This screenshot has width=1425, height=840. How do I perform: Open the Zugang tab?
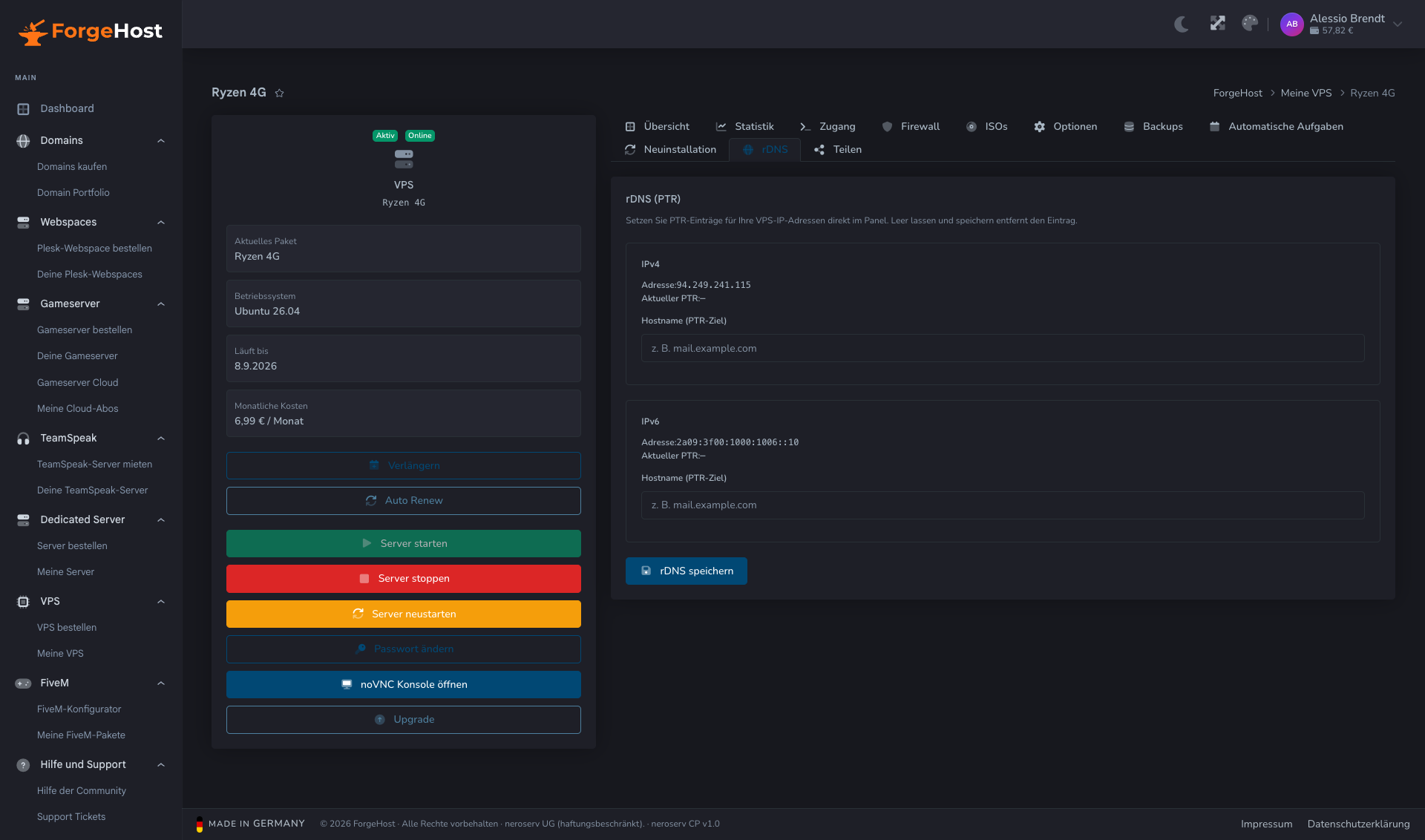pyautogui.click(x=828, y=127)
